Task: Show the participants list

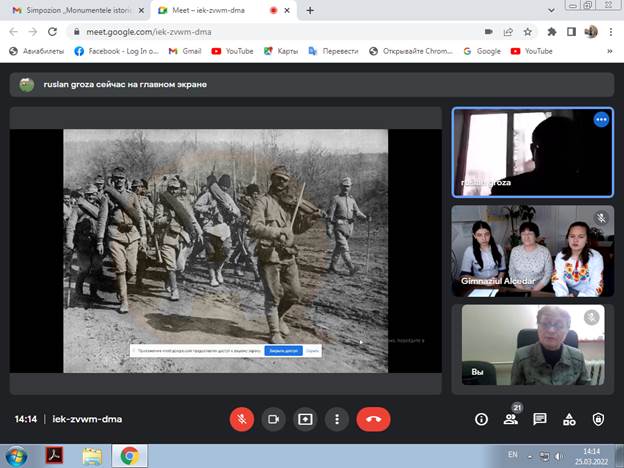Action: tap(510, 419)
